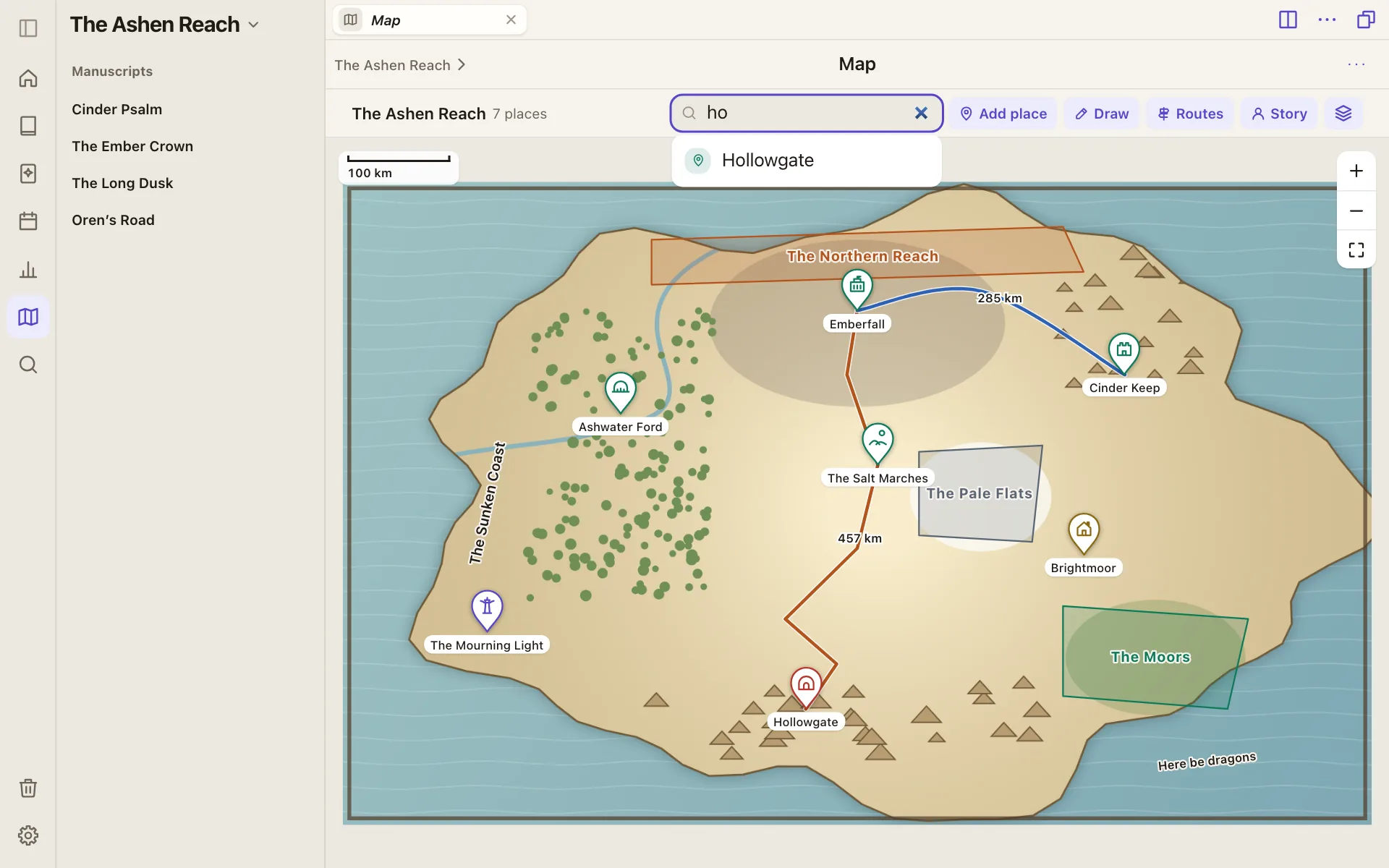Toggle the split view icon
This screenshot has width=1389, height=868.
coord(1288,20)
